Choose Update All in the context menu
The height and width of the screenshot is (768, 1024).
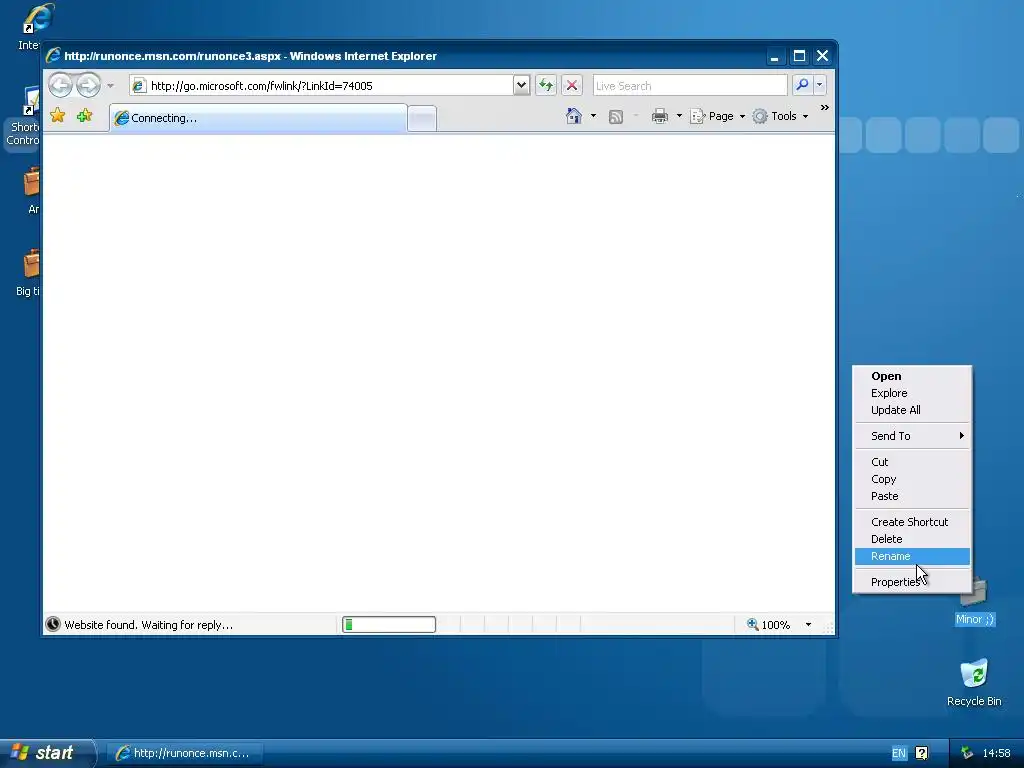(x=912, y=410)
